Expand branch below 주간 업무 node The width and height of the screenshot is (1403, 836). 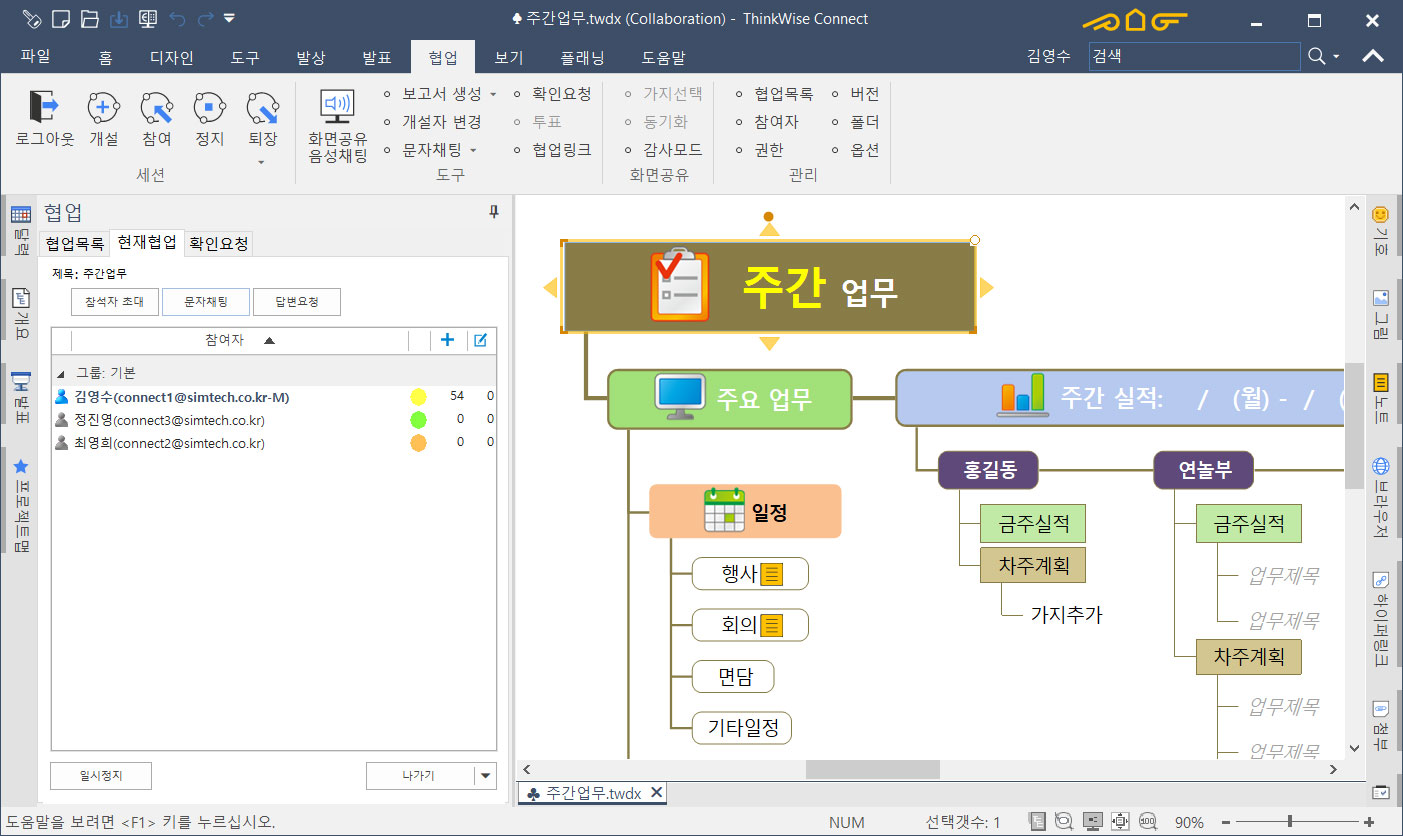769,344
